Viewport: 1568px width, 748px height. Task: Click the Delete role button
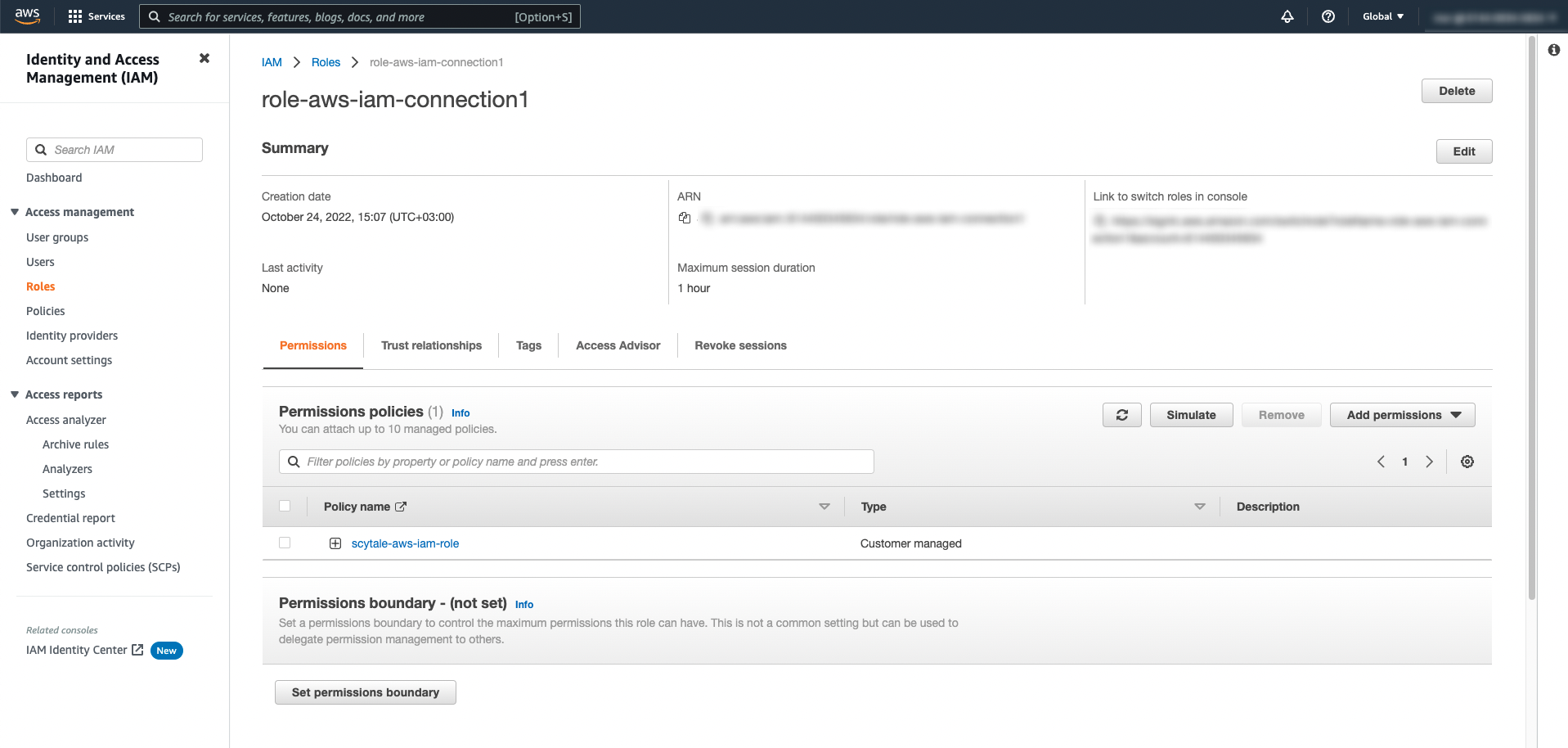tap(1457, 91)
